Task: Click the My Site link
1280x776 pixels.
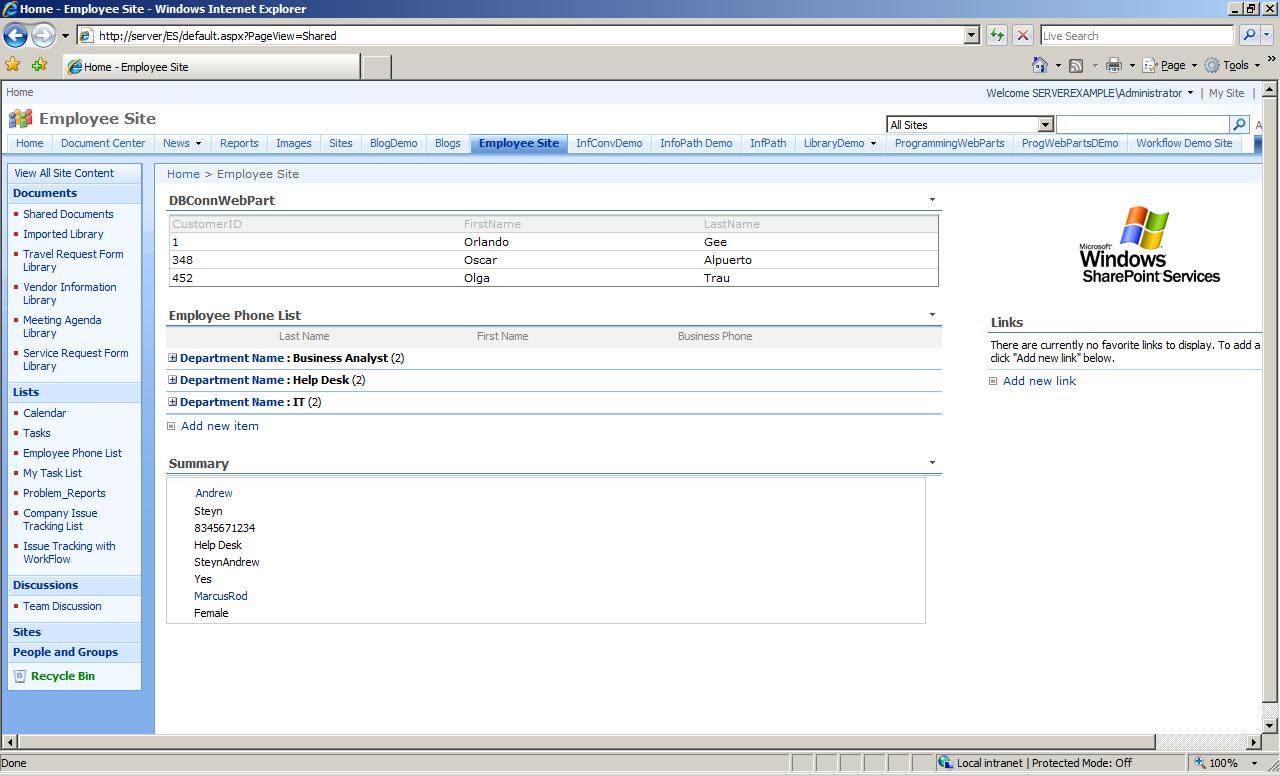Action: pos(1226,93)
